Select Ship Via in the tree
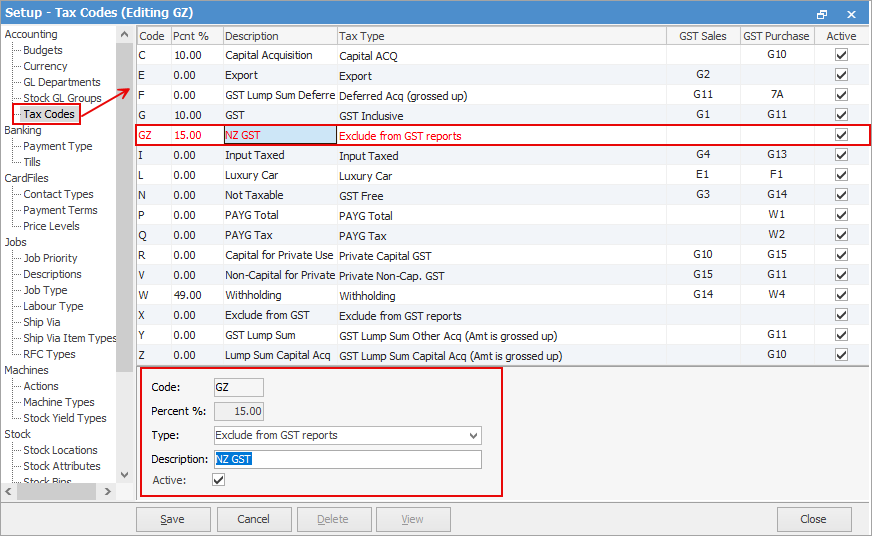 [42, 322]
